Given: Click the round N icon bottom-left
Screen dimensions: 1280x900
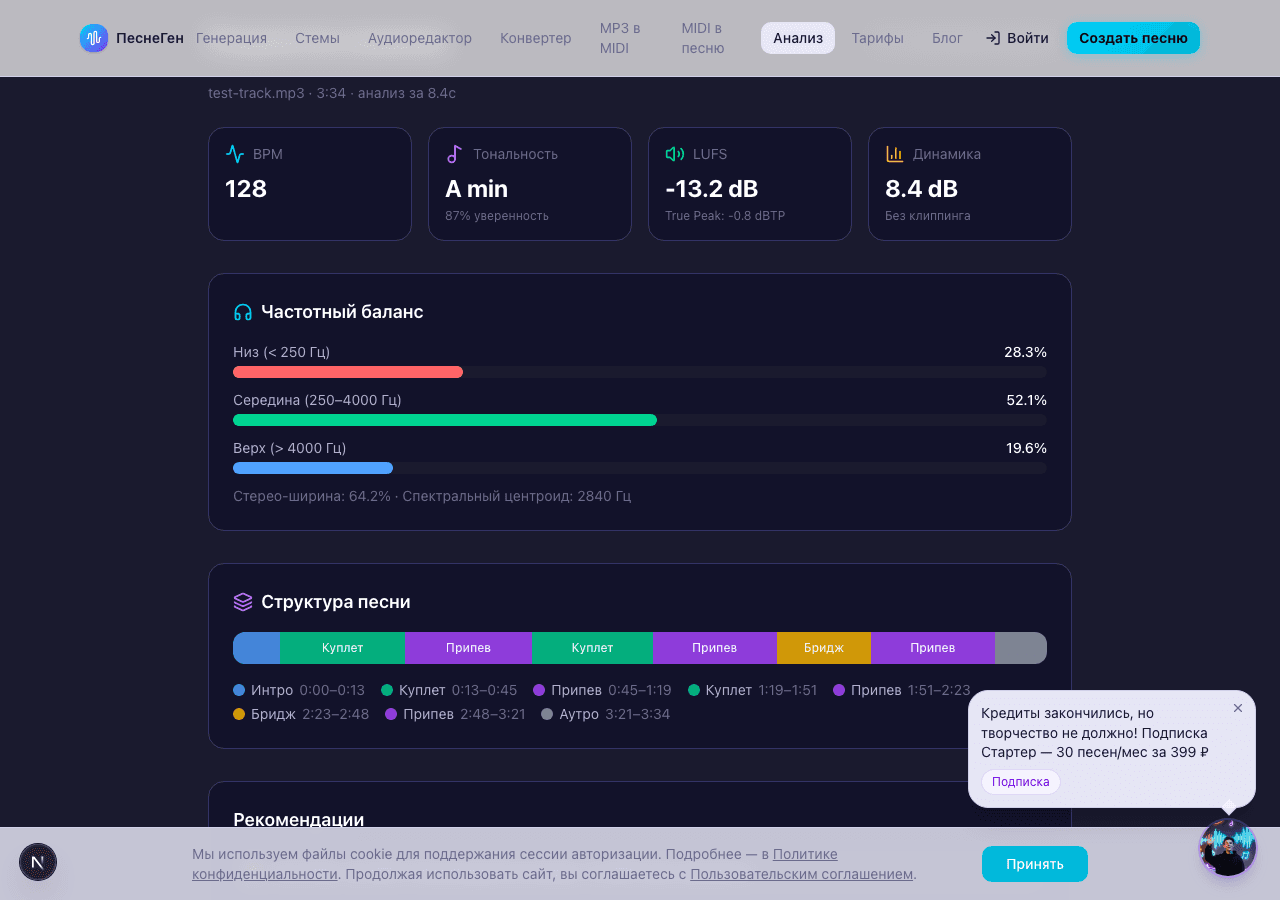Looking at the screenshot, I should (x=38, y=862).
